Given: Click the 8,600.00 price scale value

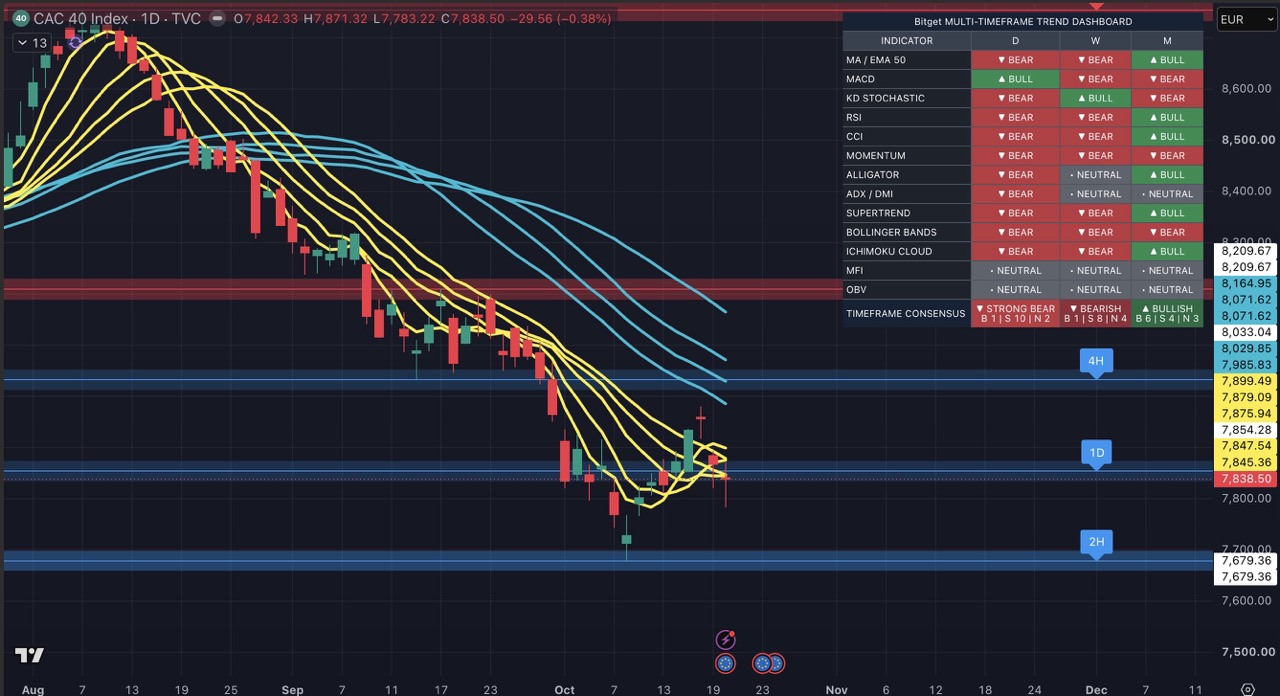Looking at the screenshot, I should tap(1246, 88).
